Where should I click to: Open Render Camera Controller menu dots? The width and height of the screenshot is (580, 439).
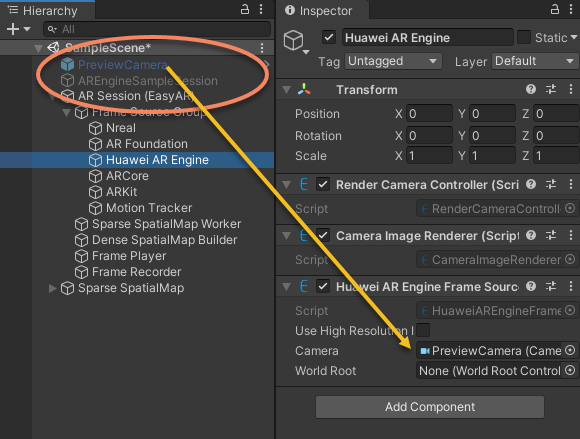coord(571,184)
